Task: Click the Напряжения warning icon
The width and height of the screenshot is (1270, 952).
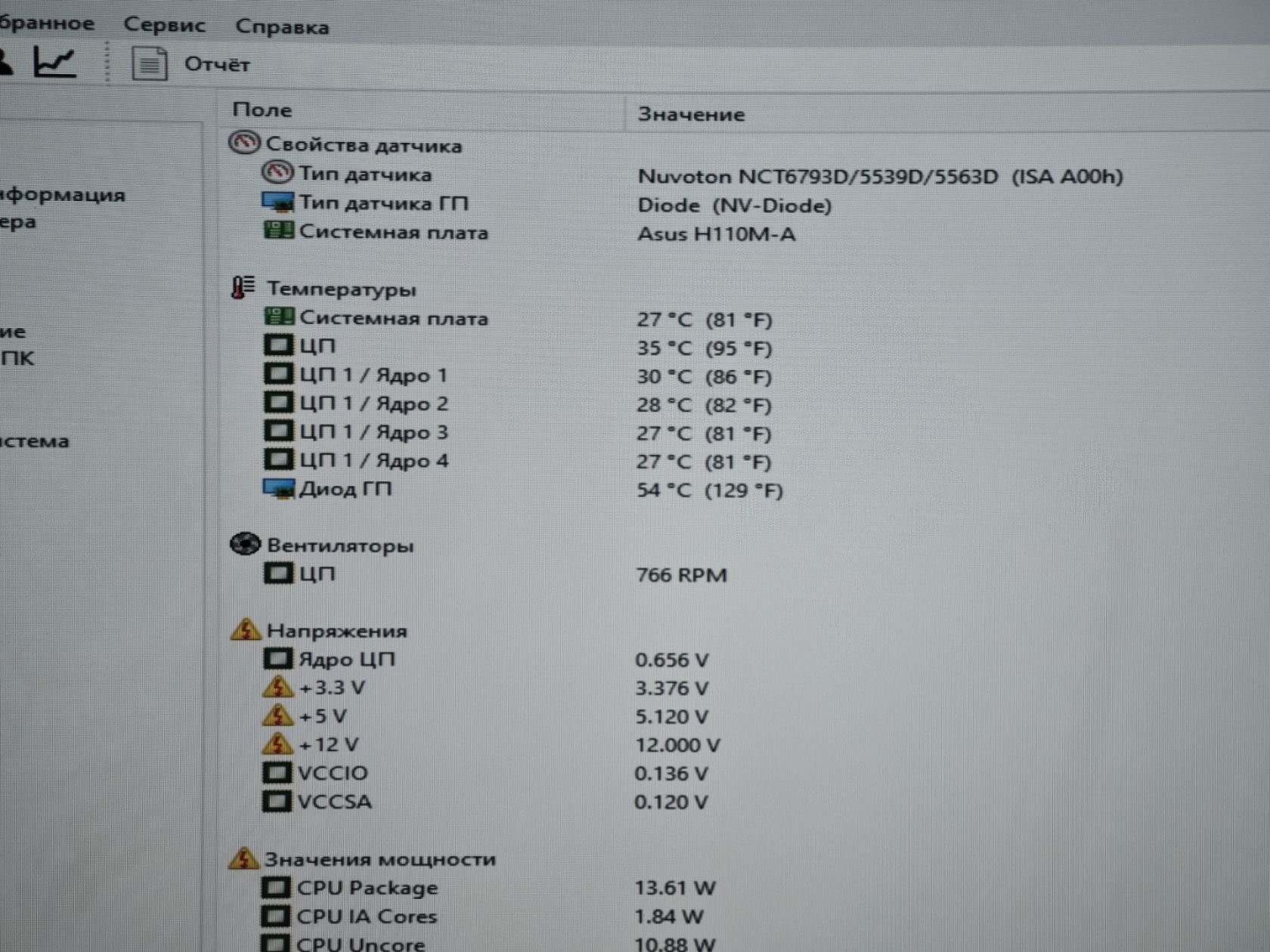Action: 245,629
